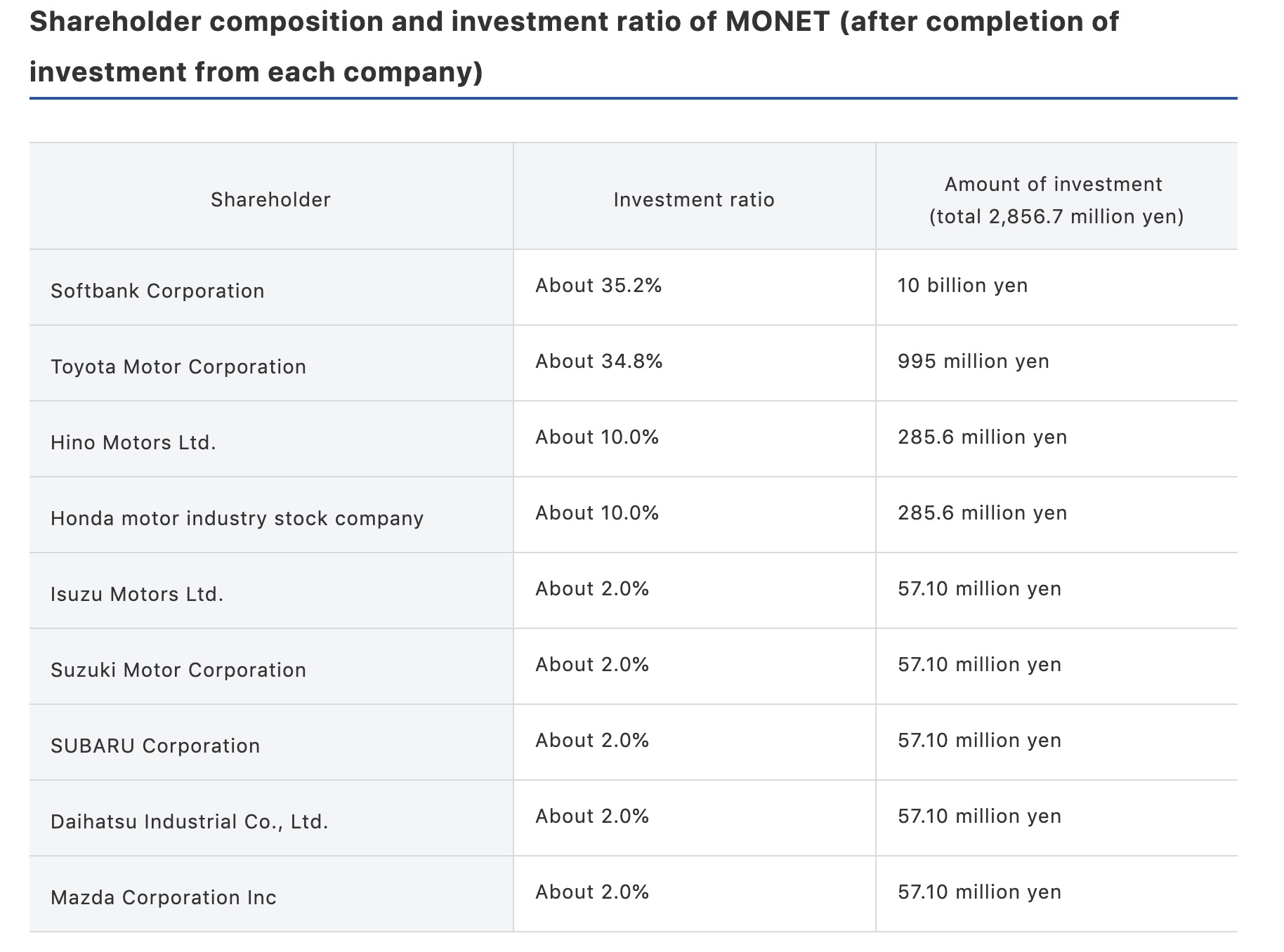Click the About 34.8% ratio cell
The height and width of the screenshot is (952, 1284).
[x=599, y=362]
